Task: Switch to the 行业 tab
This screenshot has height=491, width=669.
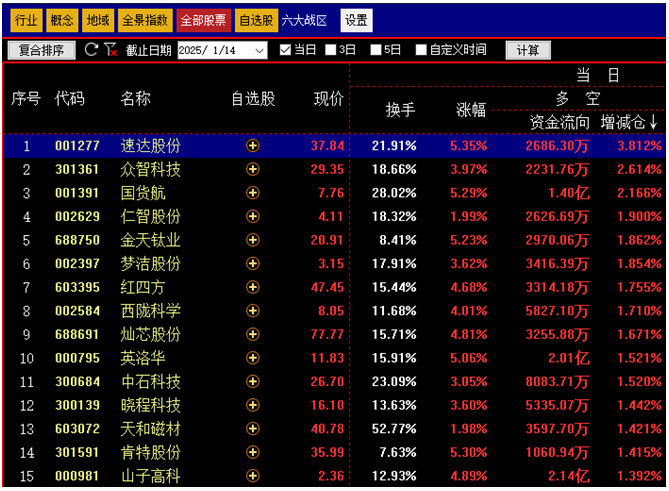Action: (x=26, y=20)
